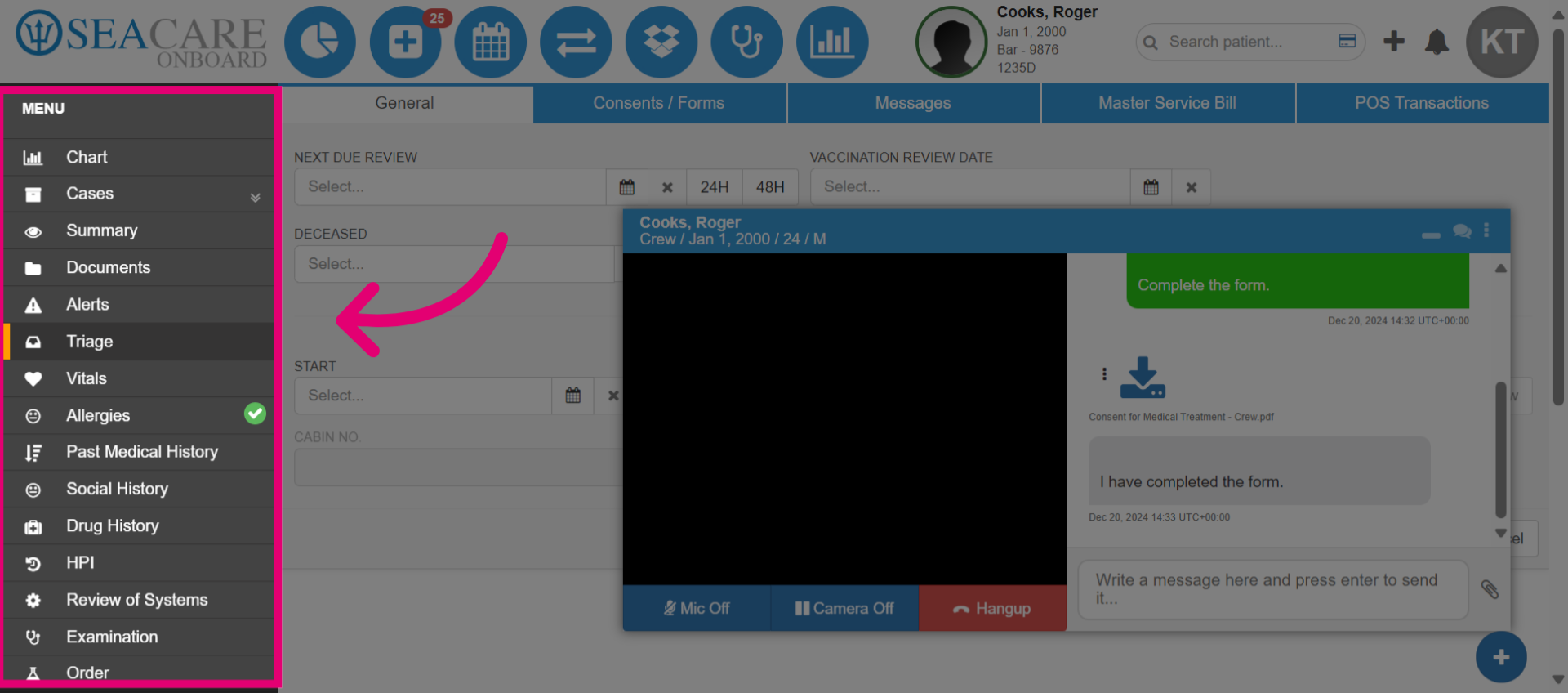
Task: Open Alerts in the side menu
Action: [139, 304]
